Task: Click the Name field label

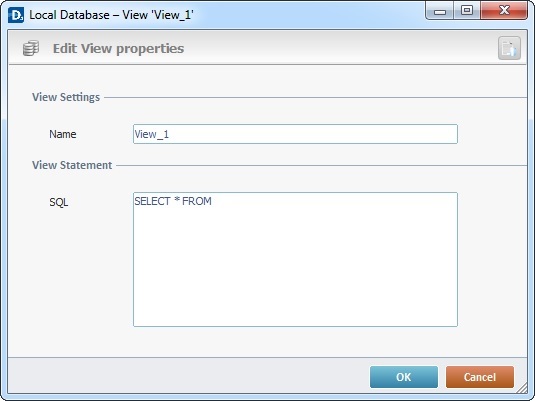Action: click(63, 134)
